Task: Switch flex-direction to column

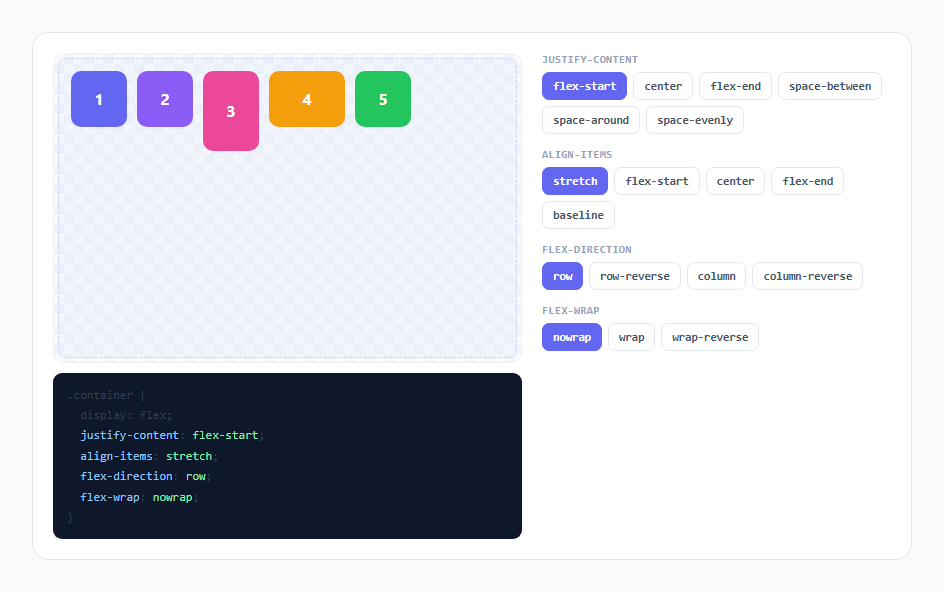Action: pos(716,276)
